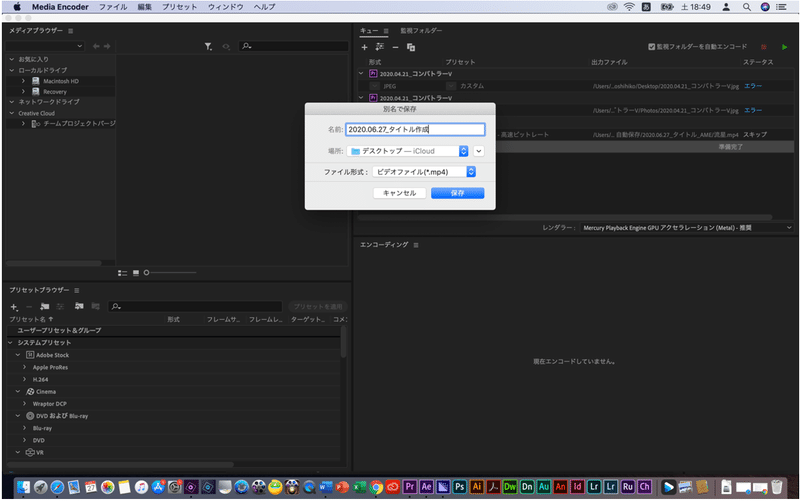
Task: Click the Preset Browser search field
Action: (195, 306)
